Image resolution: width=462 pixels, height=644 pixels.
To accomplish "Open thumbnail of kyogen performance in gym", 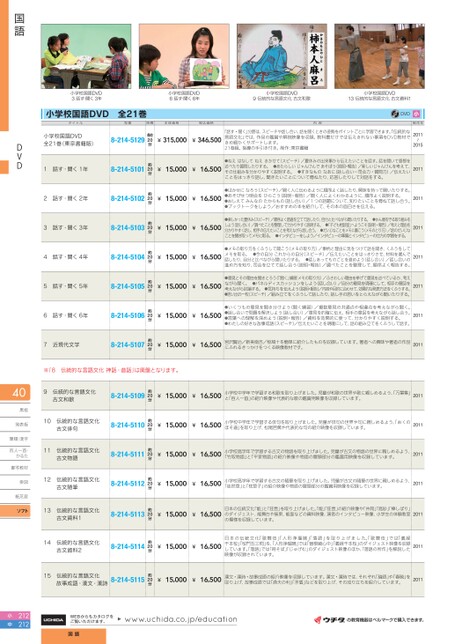I will (x=379, y=56).
